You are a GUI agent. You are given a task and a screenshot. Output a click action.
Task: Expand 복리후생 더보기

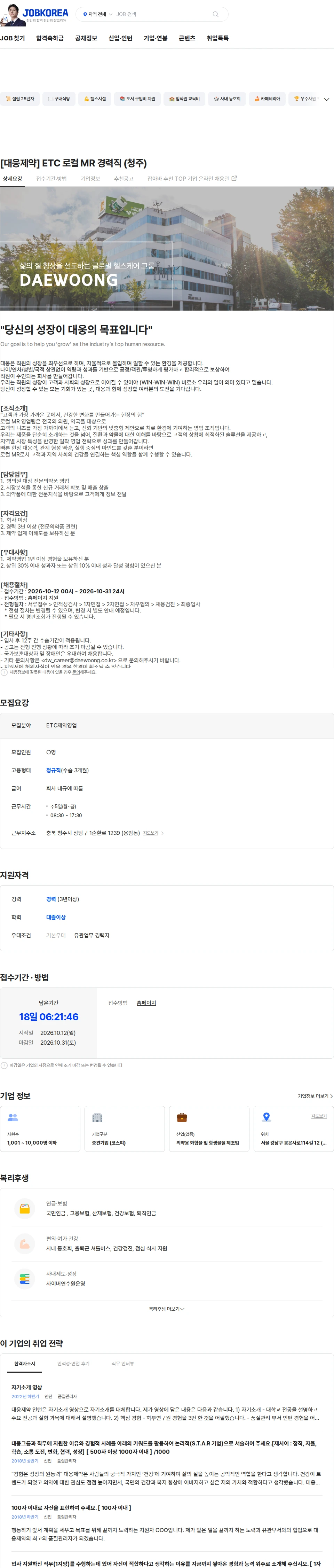167,1309
